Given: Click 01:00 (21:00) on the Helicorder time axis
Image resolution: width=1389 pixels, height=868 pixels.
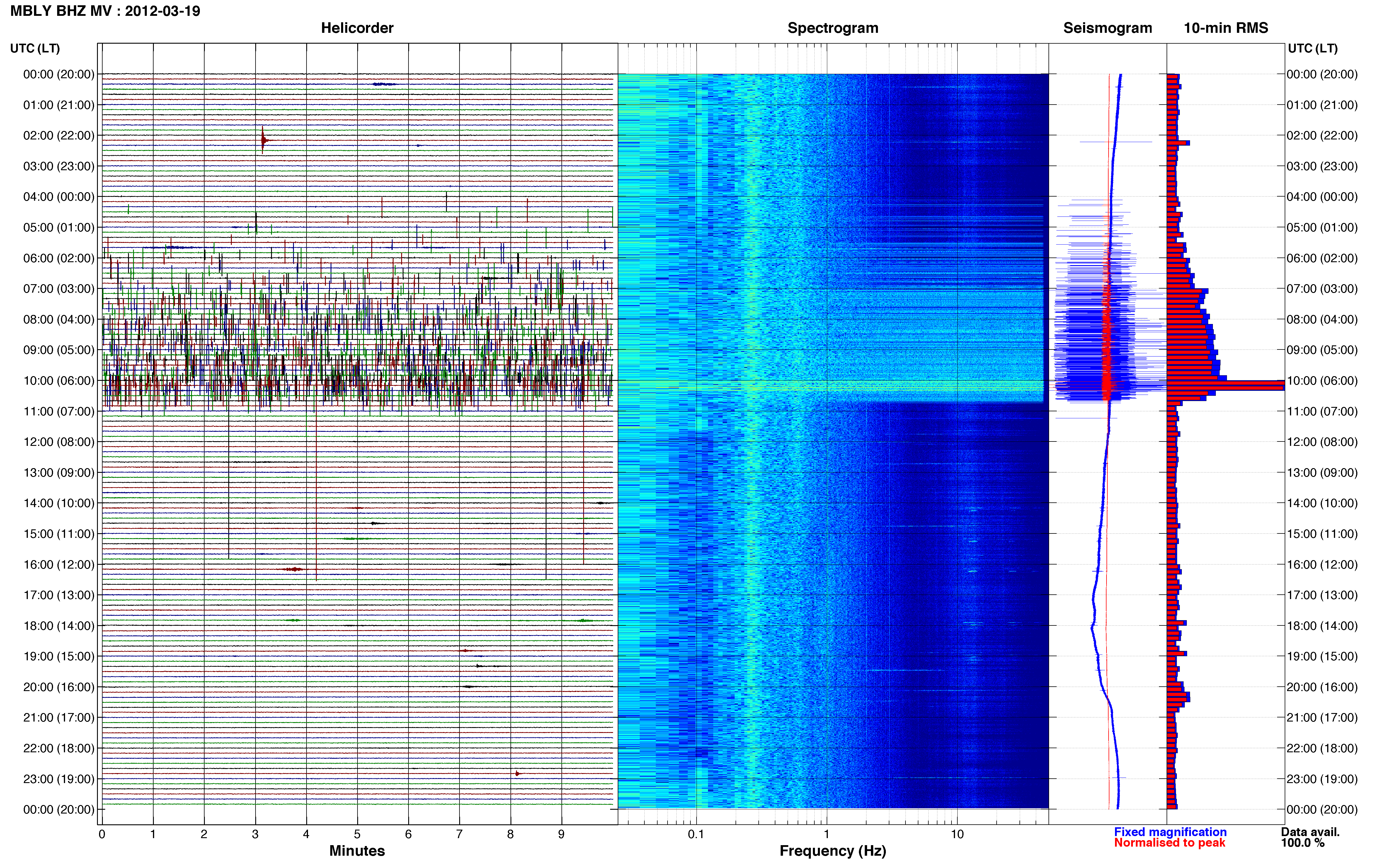Looking at the screenshot, I should click(x=59, y=105).
